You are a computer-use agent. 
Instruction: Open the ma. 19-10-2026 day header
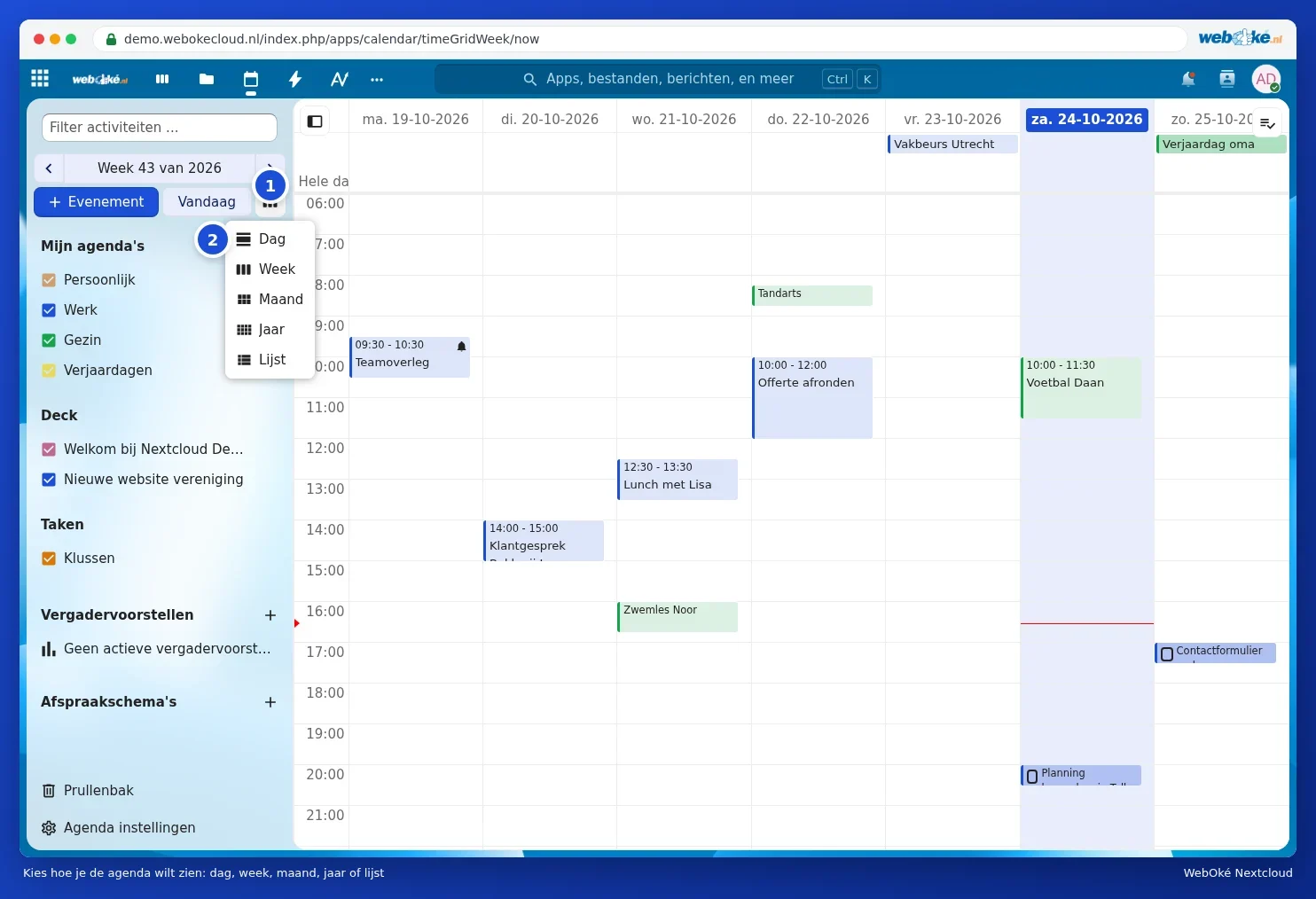pos(416,120)
